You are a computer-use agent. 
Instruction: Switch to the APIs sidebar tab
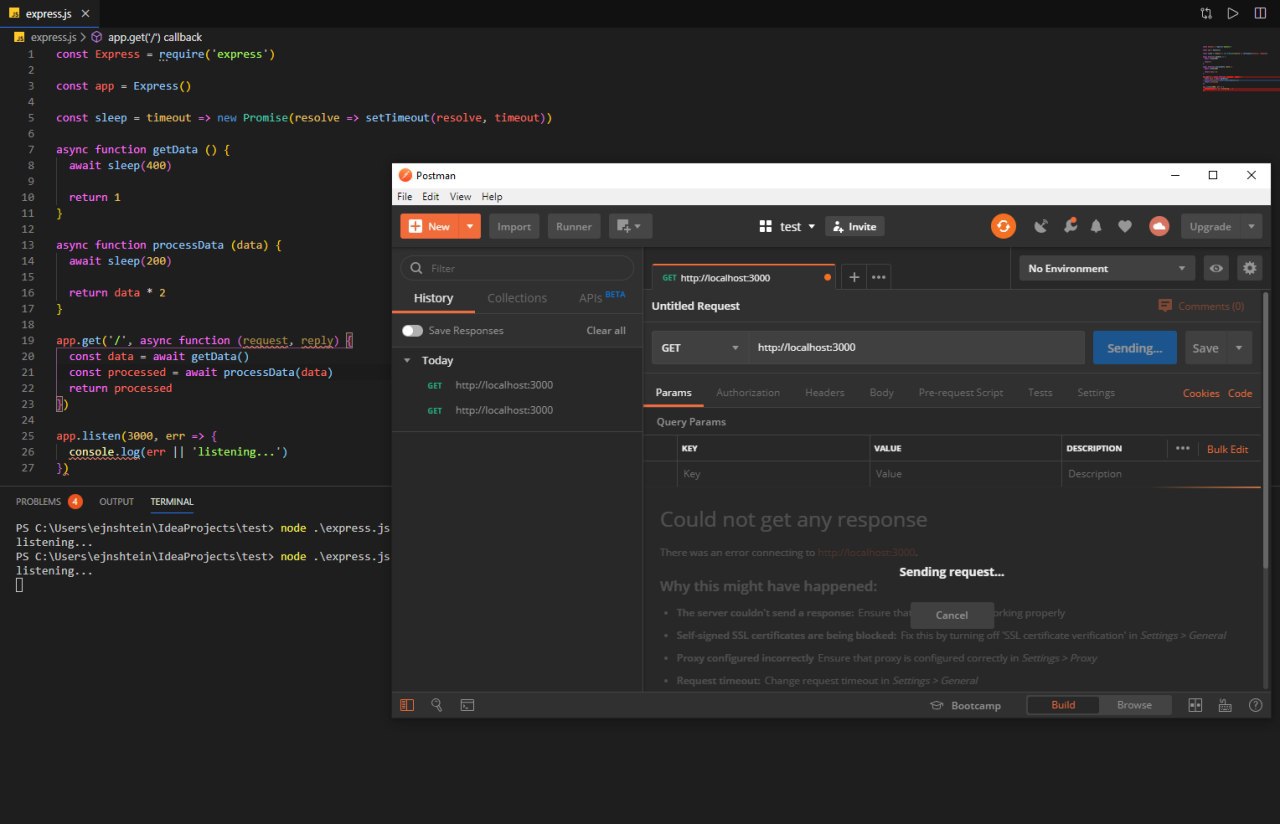(601, 297)
